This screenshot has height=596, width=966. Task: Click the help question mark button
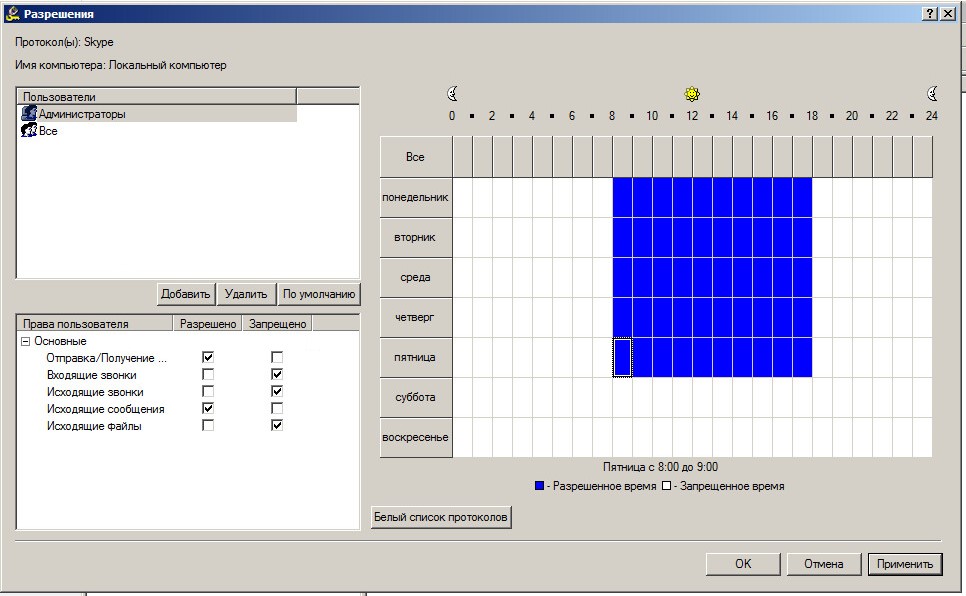[930, 14]
